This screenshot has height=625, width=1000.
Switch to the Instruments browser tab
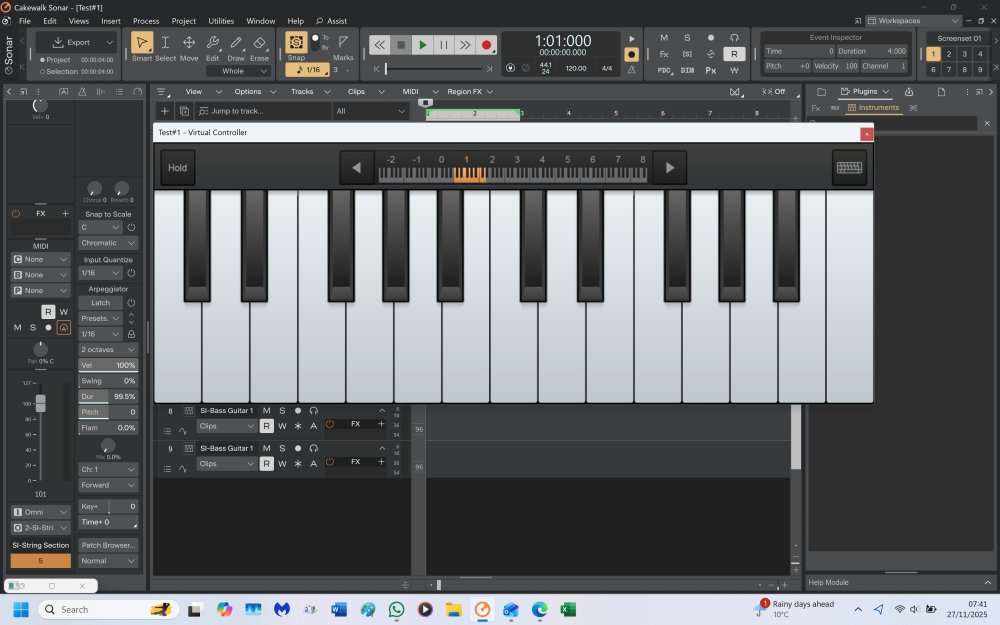coord(872,107)
